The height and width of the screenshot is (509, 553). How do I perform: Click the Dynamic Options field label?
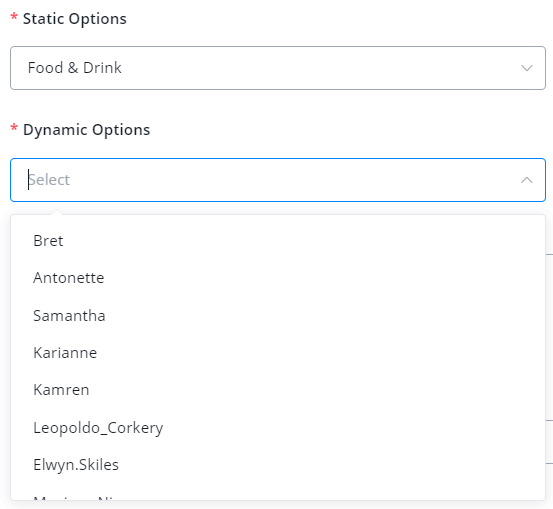click(x=86, y=130)
